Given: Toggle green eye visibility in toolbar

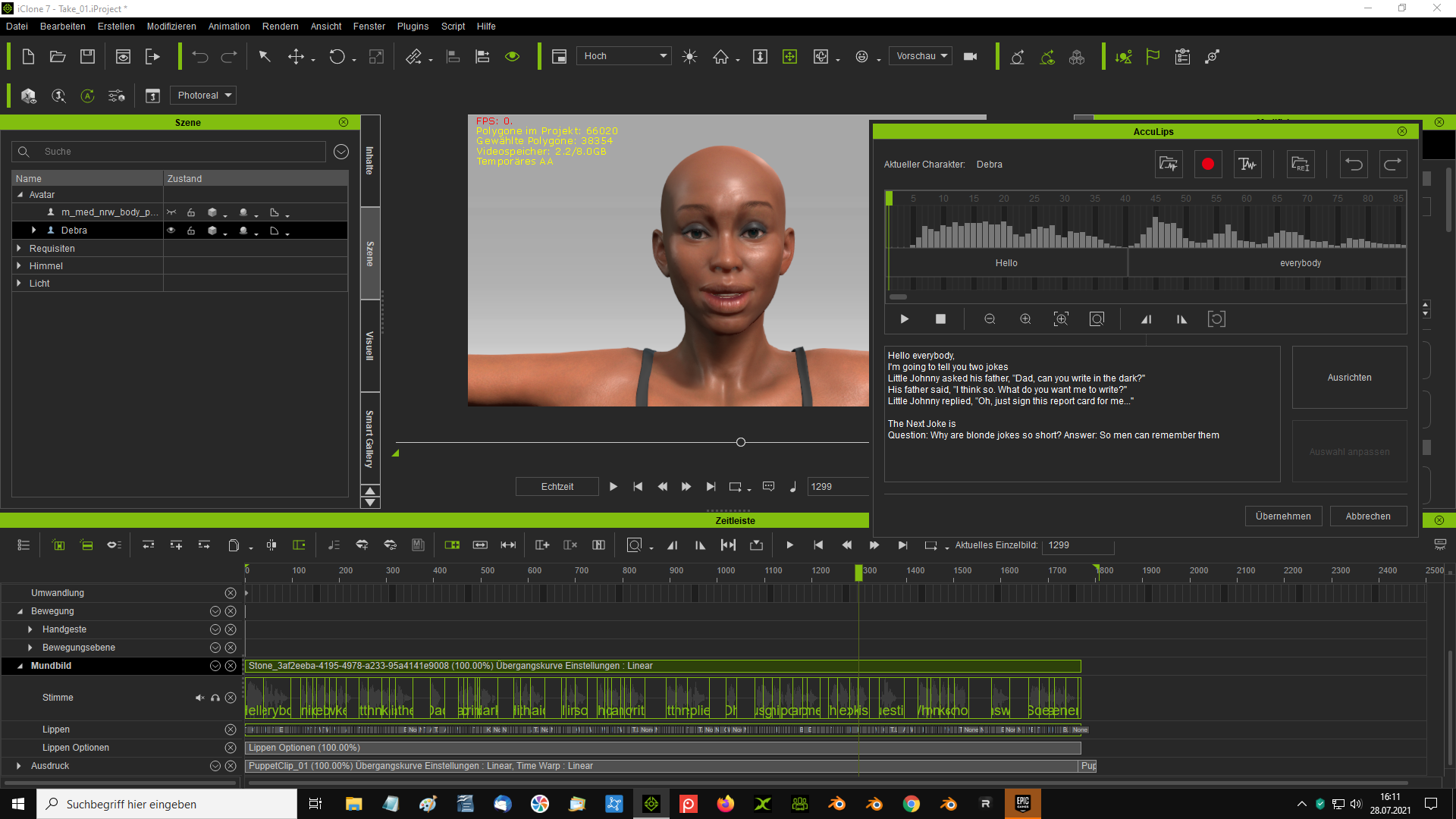Looking at the screenshot, I should [x=513, y=57].
